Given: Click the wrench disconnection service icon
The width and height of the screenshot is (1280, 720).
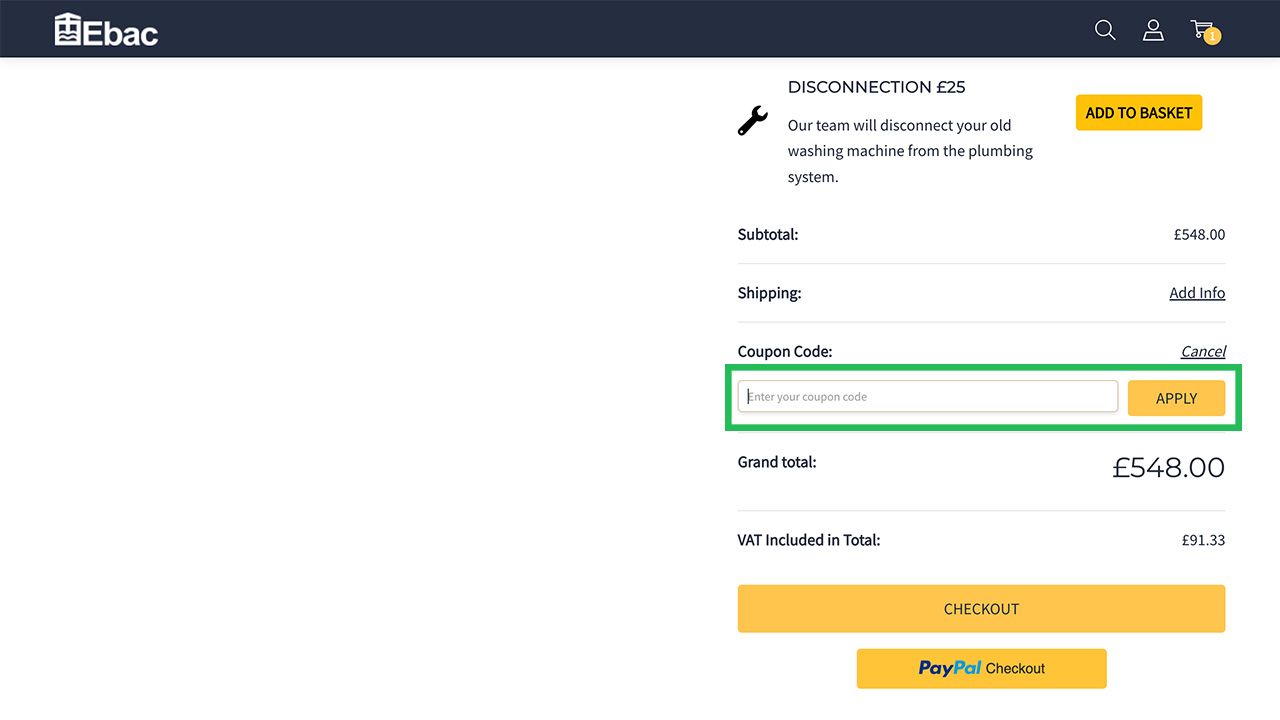Looking at the screenshot, I should (753, 120).
